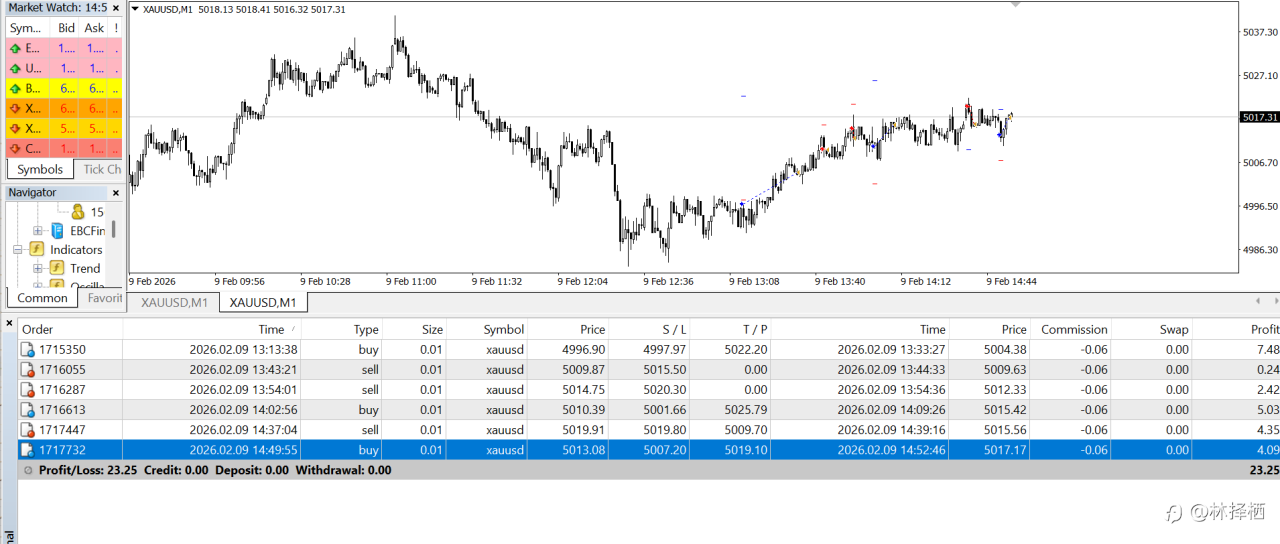The width and height of the screenshot is (1280, 544).
Task: Click the Profit/Loss: 23.25 summary text
Action: (88, 470)
